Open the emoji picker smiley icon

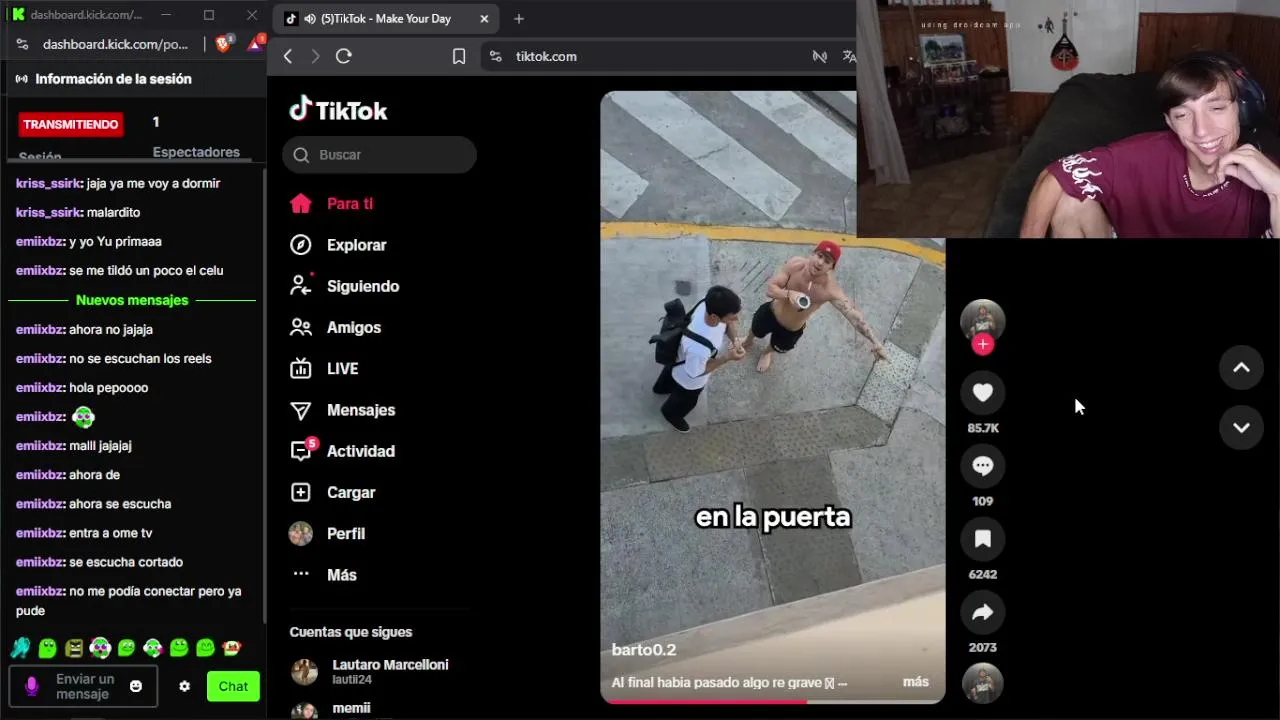tap(136, 686)
